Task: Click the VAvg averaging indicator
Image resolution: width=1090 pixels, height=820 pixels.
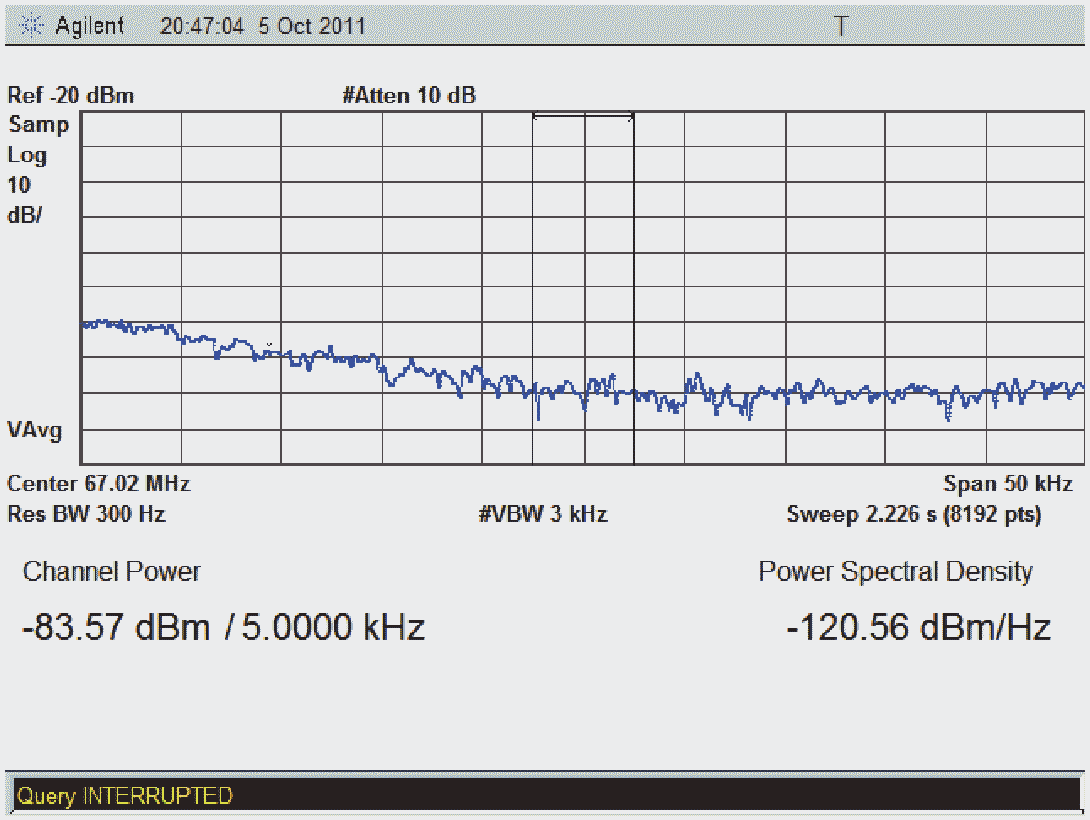Action: 35,431
